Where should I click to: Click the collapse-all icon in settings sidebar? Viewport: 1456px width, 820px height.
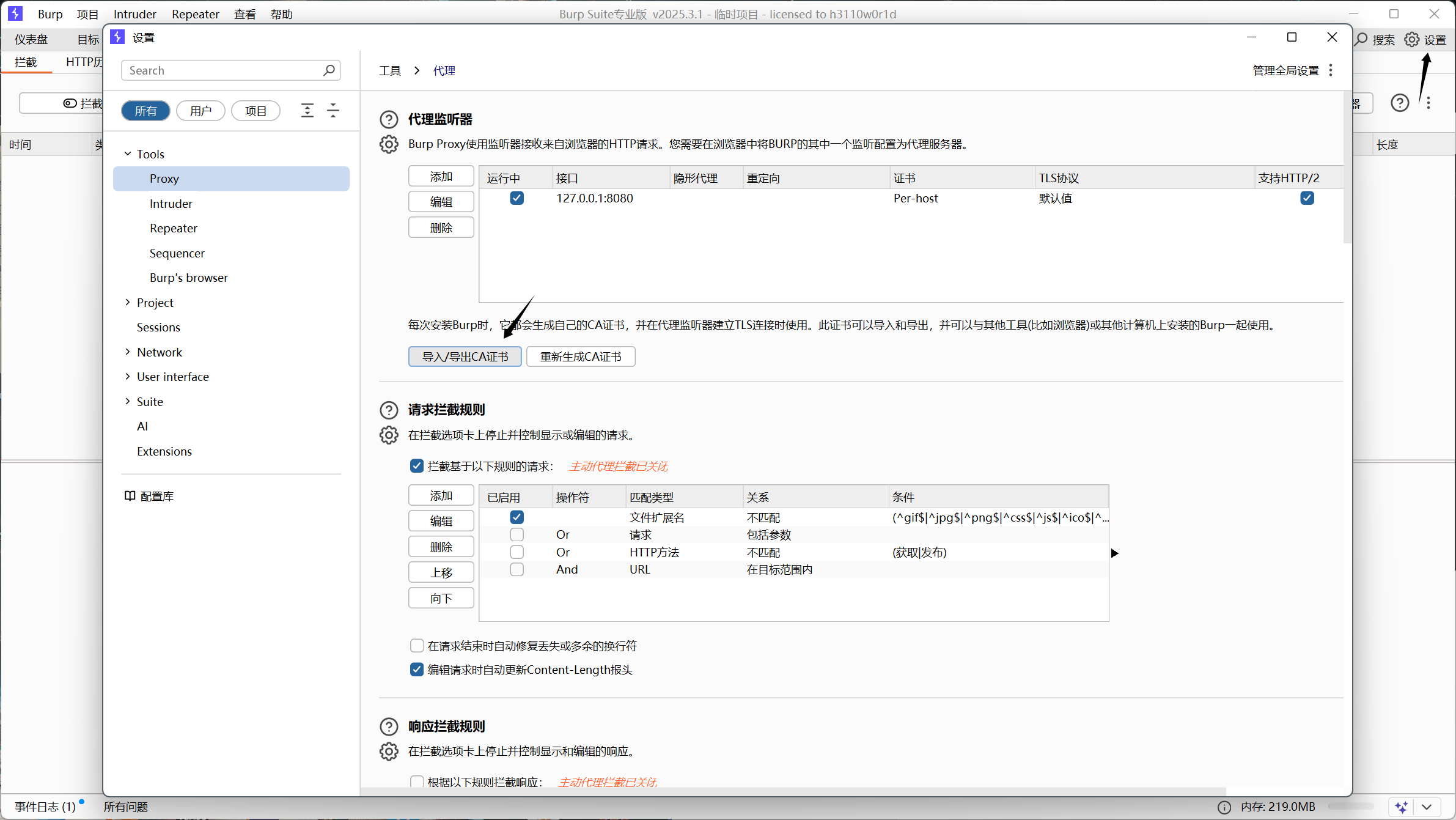(x=333, y=111)
